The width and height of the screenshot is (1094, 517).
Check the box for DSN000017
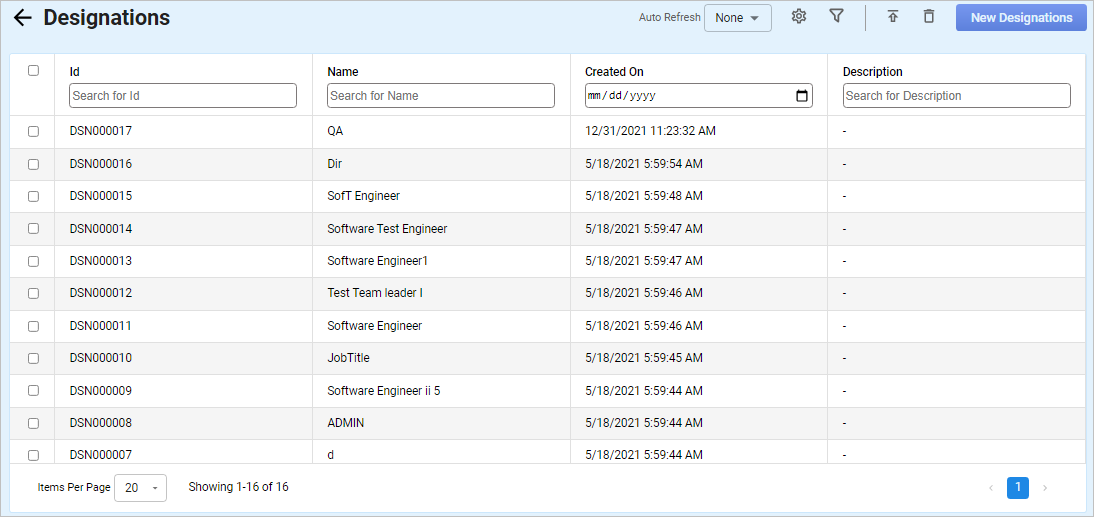[x=33, y=131]
